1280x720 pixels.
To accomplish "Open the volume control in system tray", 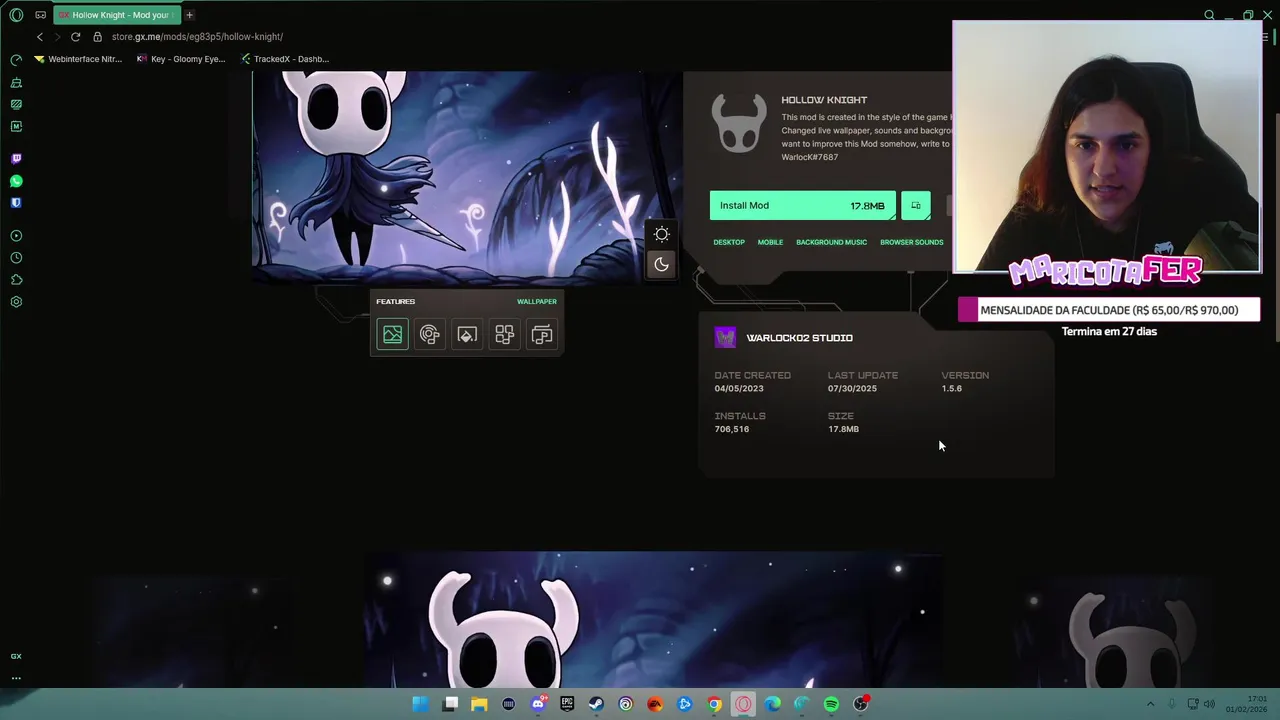I will click(1209, 704).
